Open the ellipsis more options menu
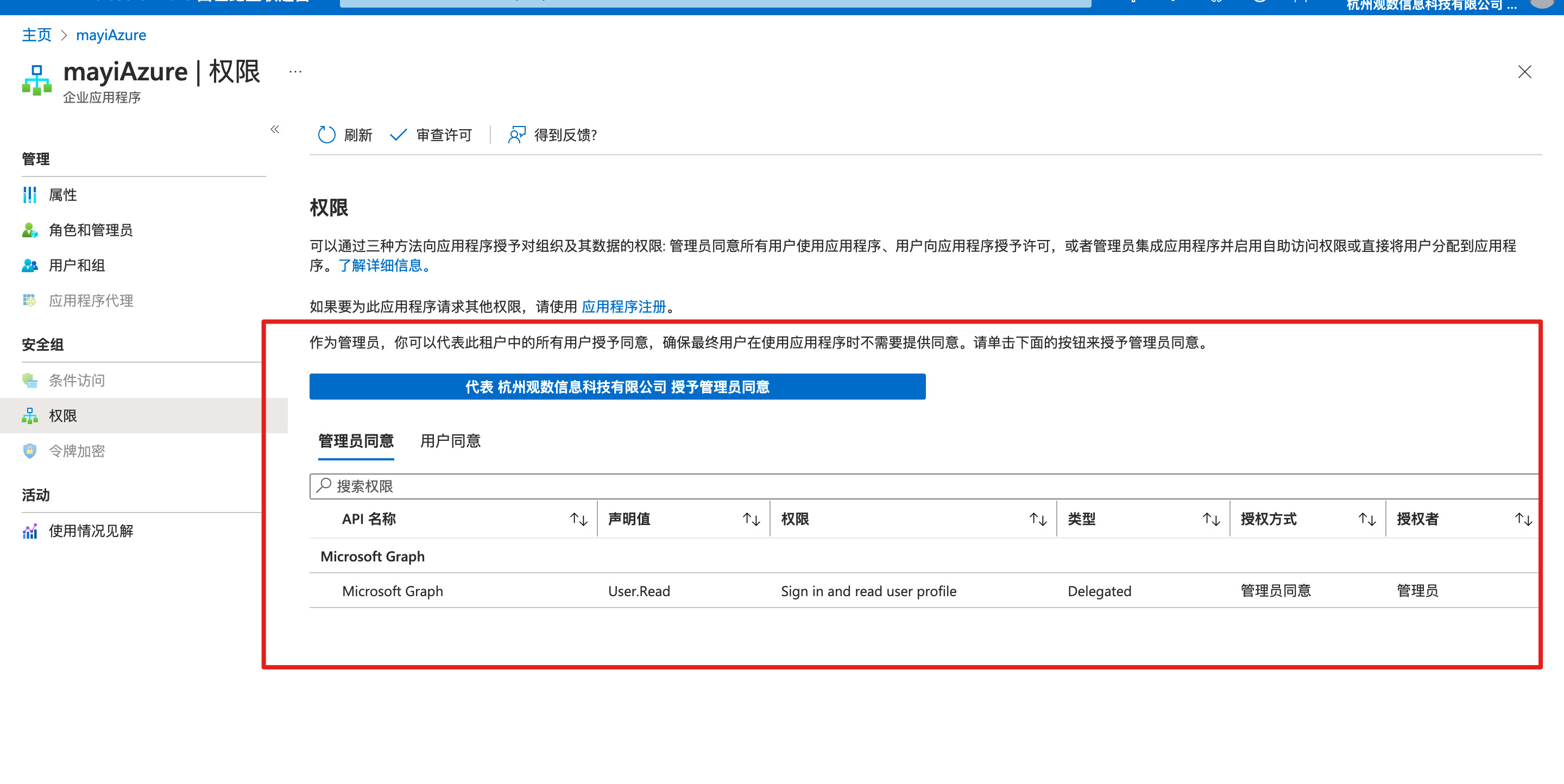This screenshot has width=1564, height=784. (295, 72)
